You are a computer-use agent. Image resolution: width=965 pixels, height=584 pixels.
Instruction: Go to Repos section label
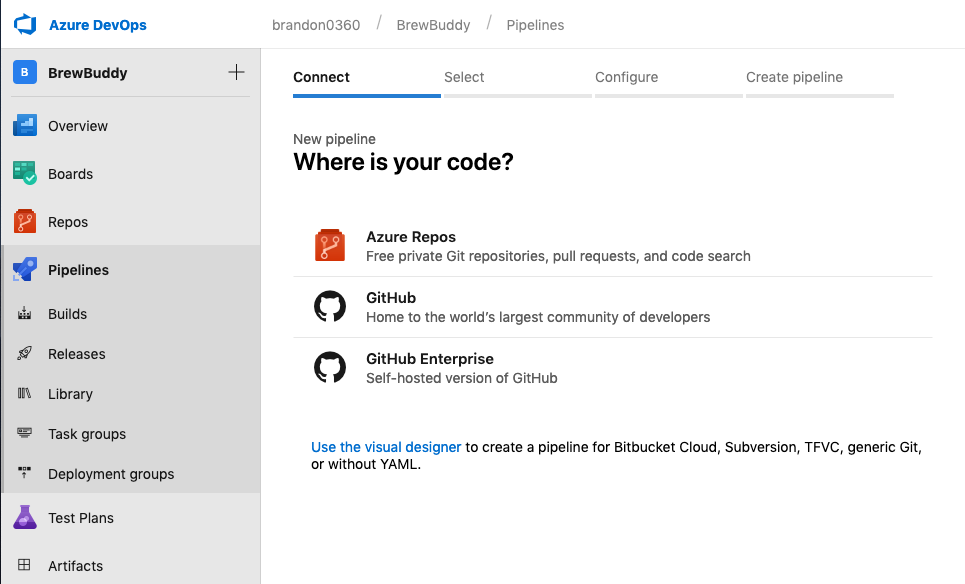pos(68,222)
